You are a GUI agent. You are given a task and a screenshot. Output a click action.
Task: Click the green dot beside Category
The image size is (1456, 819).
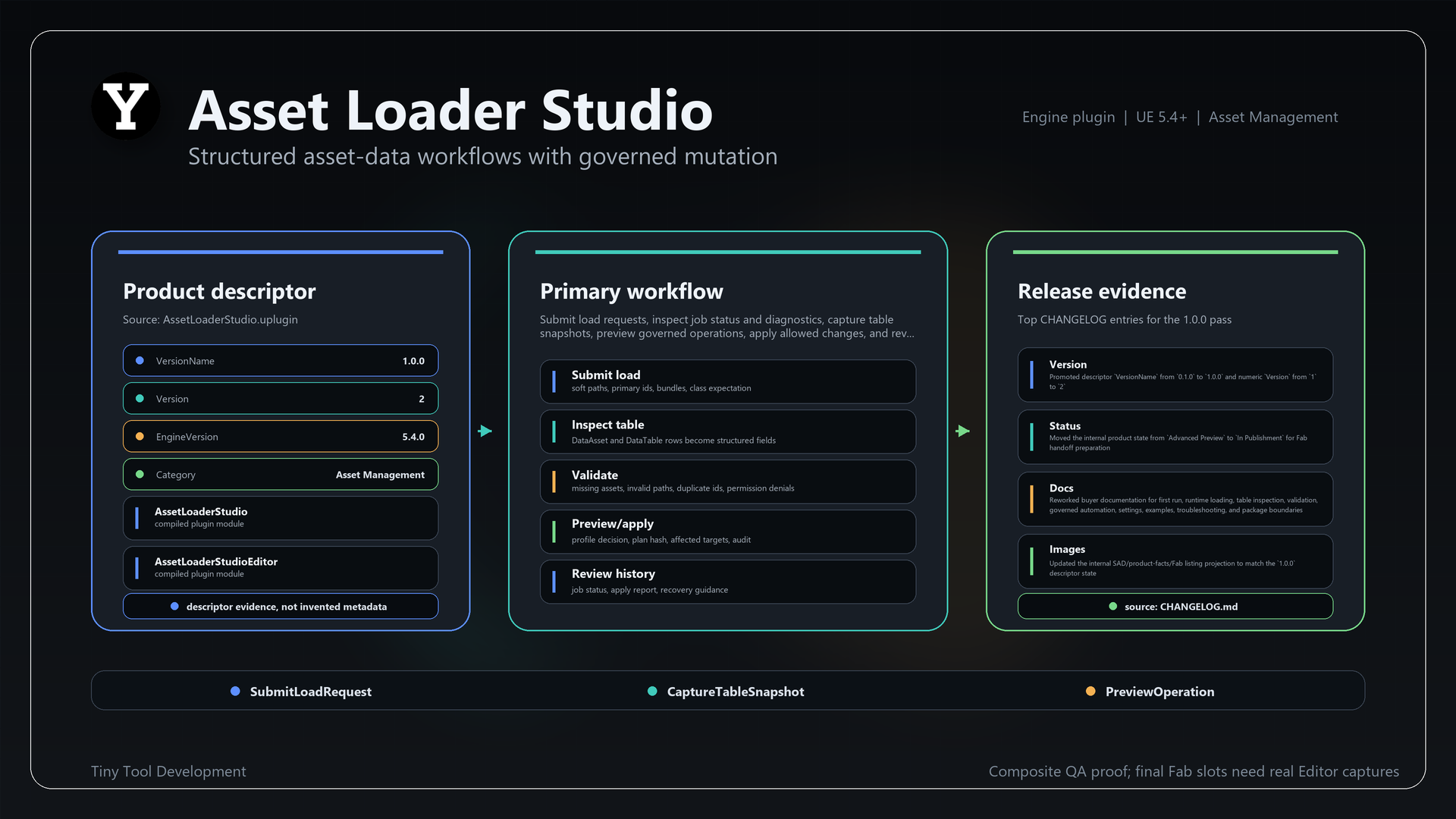[140, 475]
